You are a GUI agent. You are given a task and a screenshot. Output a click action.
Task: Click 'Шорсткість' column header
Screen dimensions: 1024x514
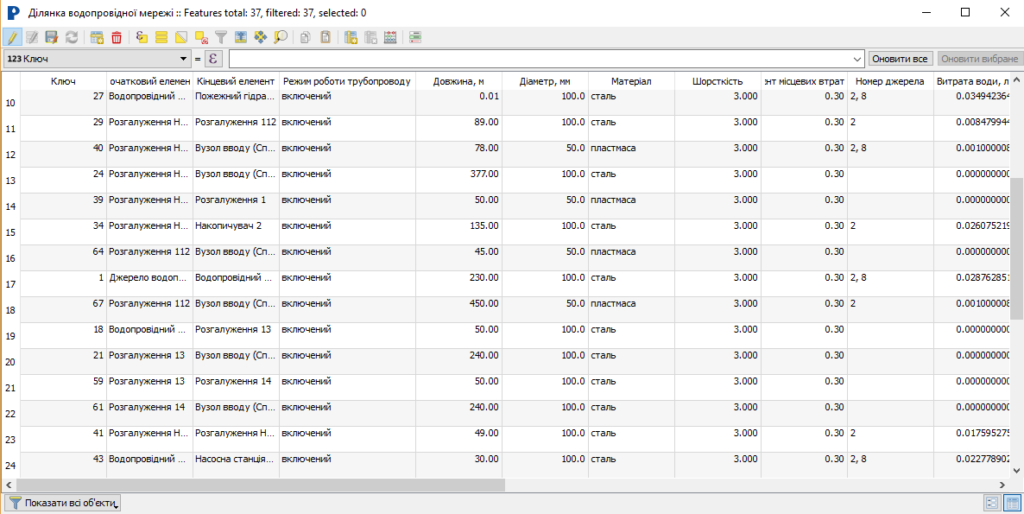[x=718, y=82]
